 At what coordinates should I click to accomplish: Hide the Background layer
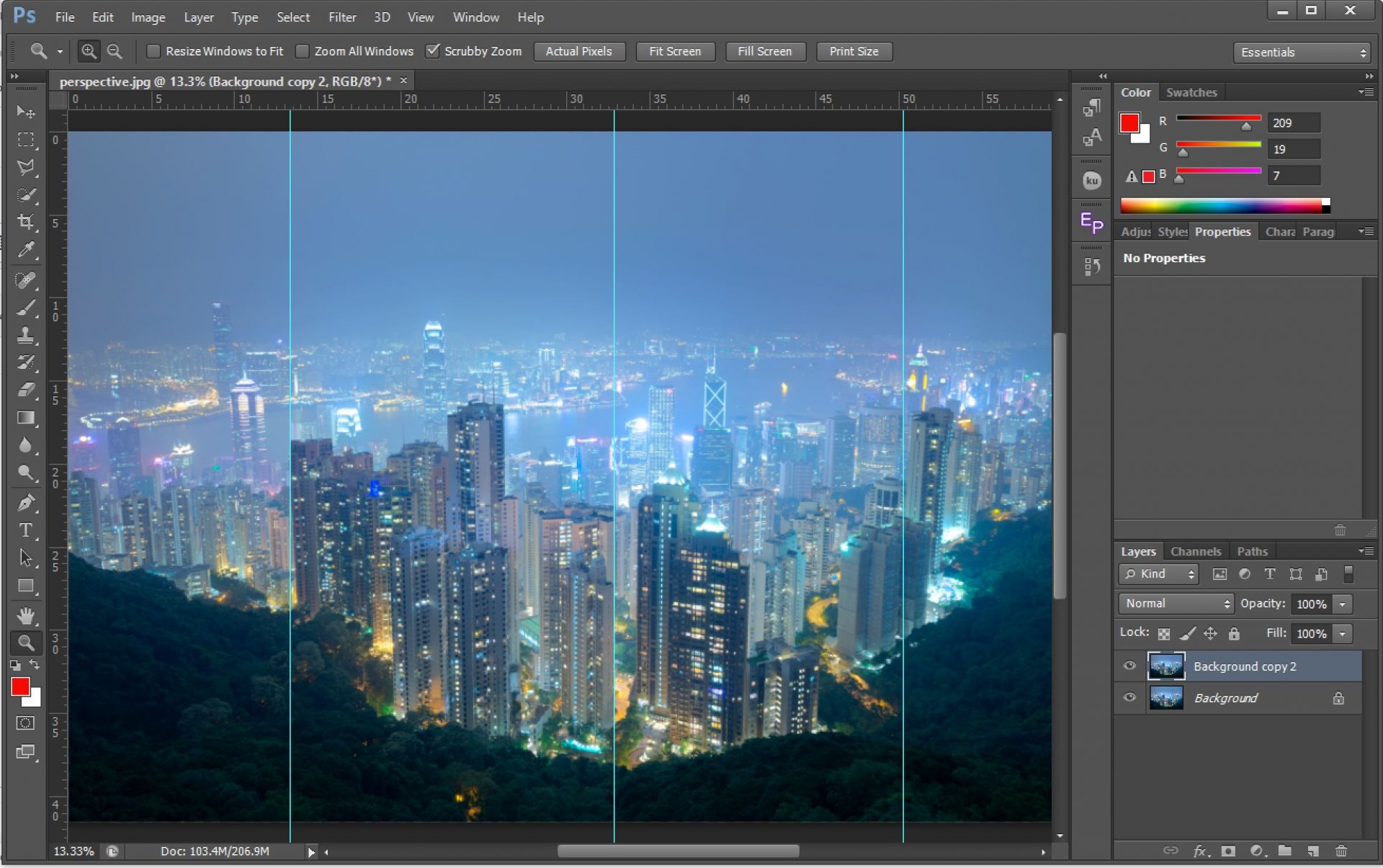[x=1129, y=697]
